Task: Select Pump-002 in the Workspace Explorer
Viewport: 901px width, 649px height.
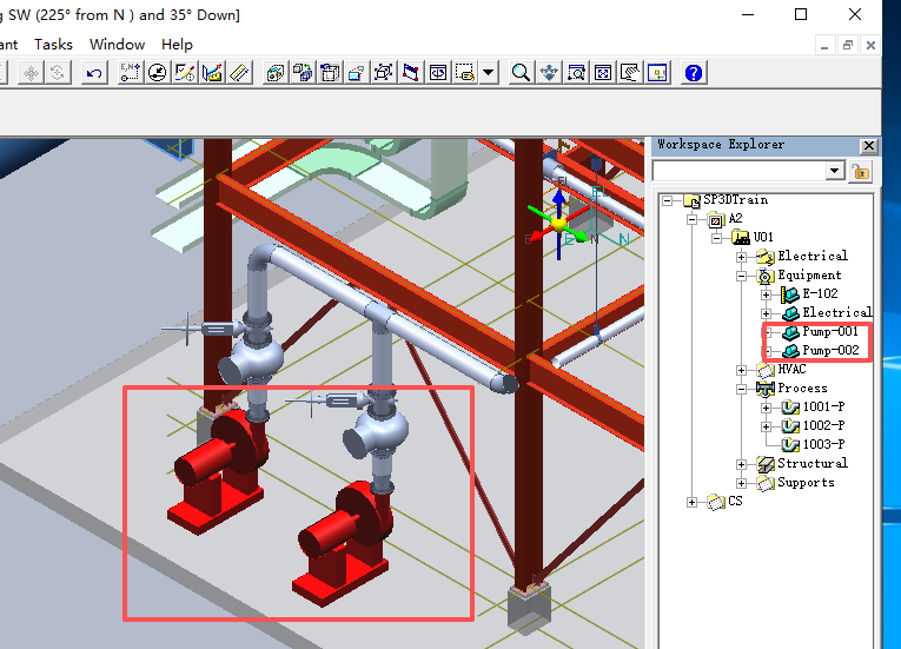Action: 830,350
